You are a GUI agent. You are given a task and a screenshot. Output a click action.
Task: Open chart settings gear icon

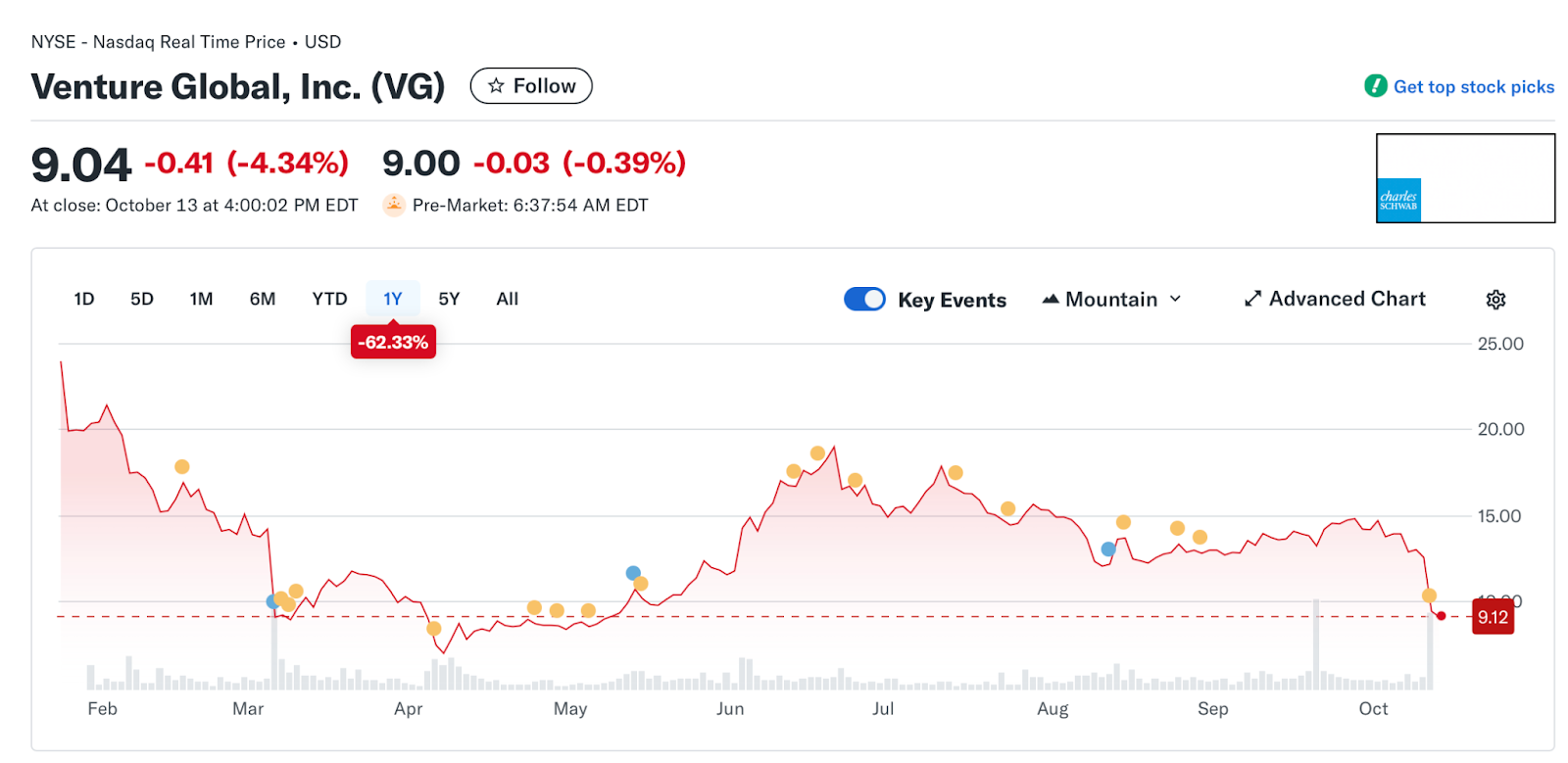pyautogui.click(x=1495, y=300)
